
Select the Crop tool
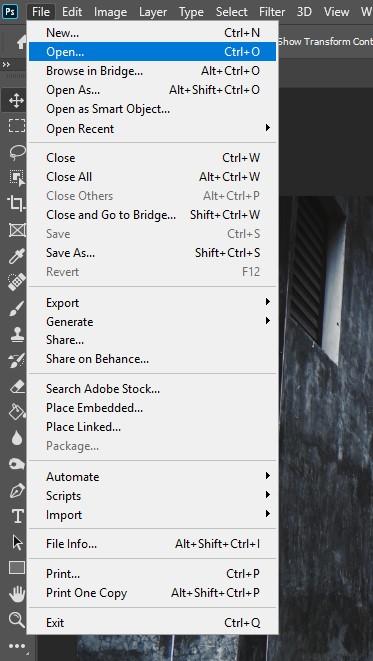[17, 204]
